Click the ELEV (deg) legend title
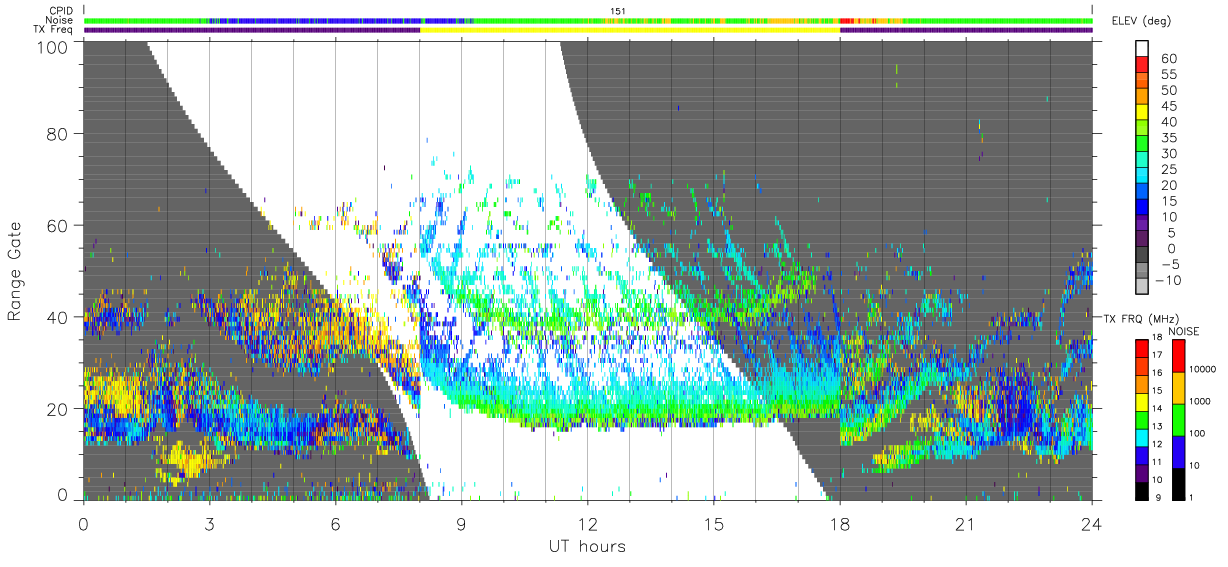This screenshot has width=1228, height=567. coord(1141,20)
